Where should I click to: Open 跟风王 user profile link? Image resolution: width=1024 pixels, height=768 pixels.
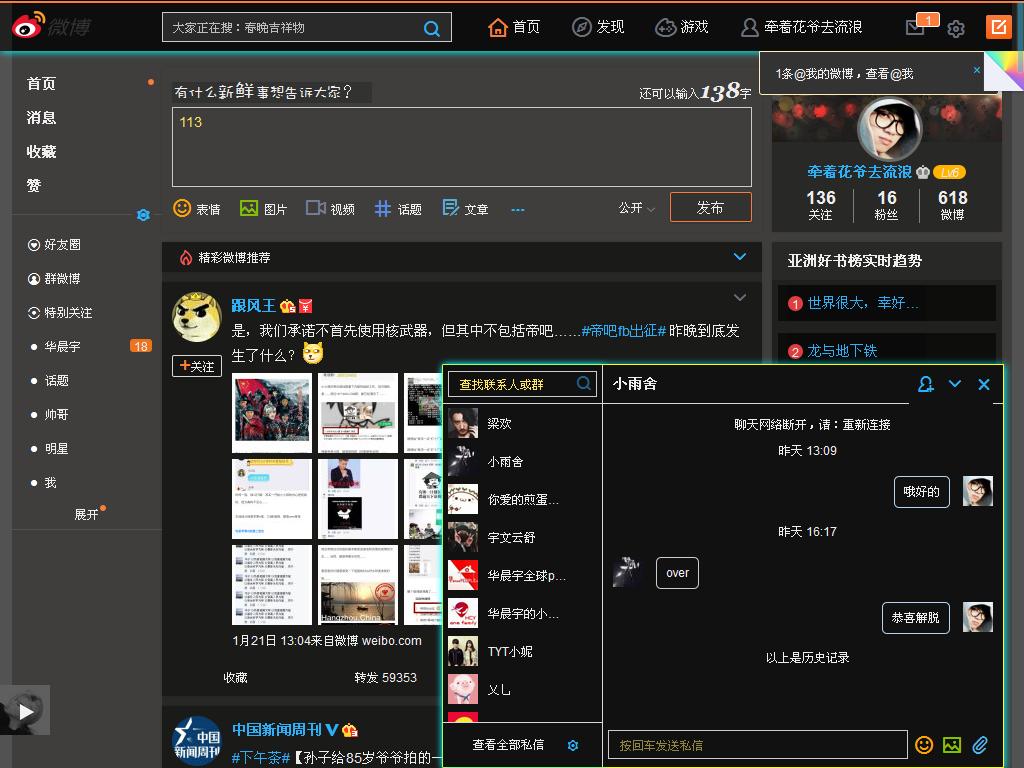(253, 306)
